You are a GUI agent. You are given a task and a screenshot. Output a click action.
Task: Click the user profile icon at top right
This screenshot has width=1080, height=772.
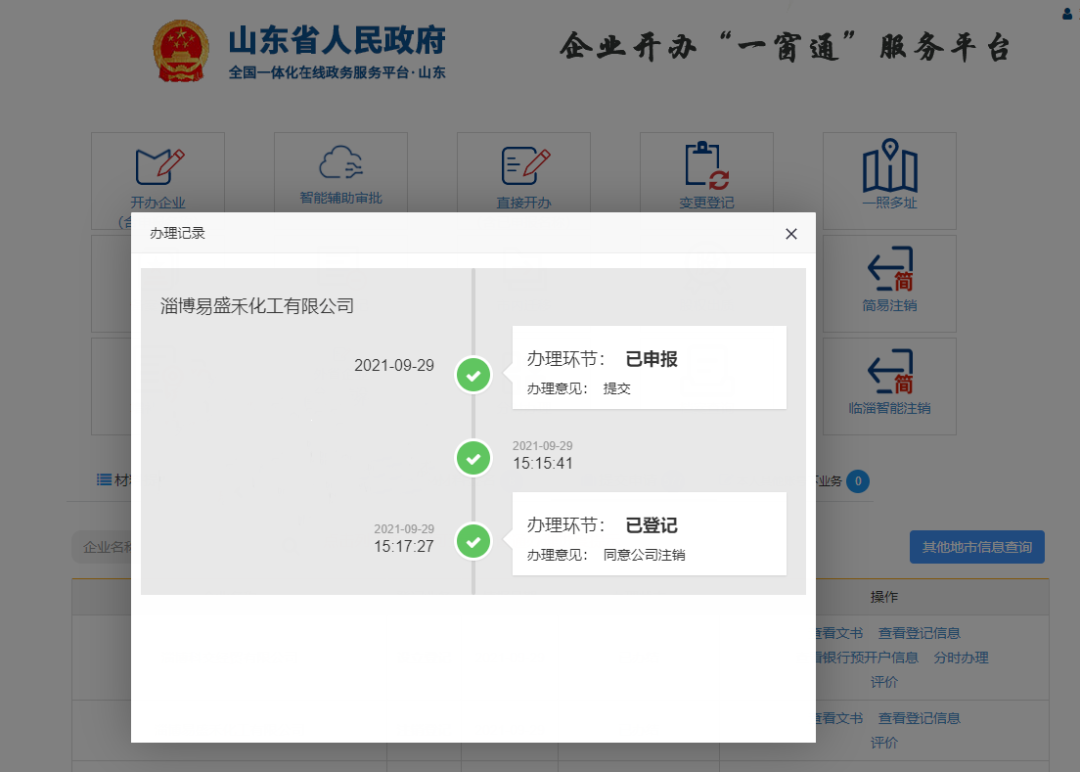pos(1068,13)
